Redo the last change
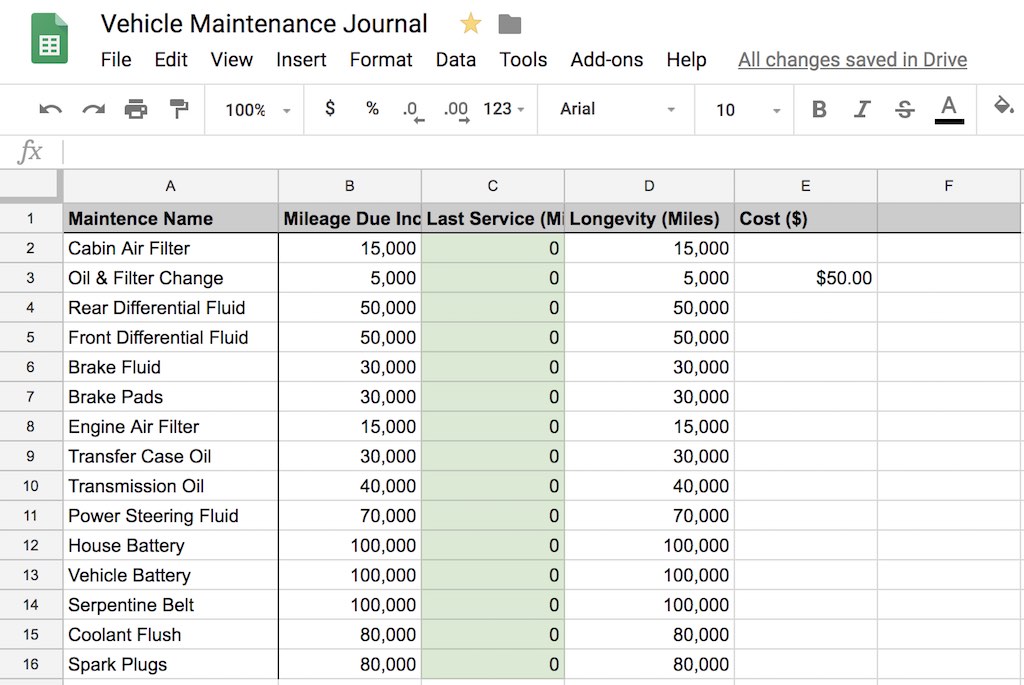The width and height of the screenshot is (1024, 685). pos(92,110)
